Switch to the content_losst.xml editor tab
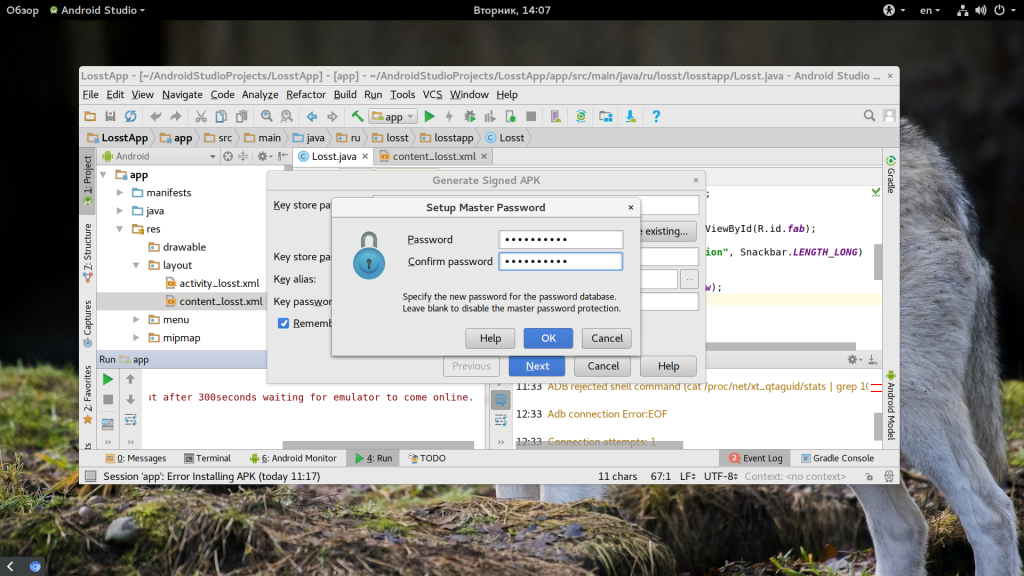This screenshot has height=576, width=1024. click(433, 156)
